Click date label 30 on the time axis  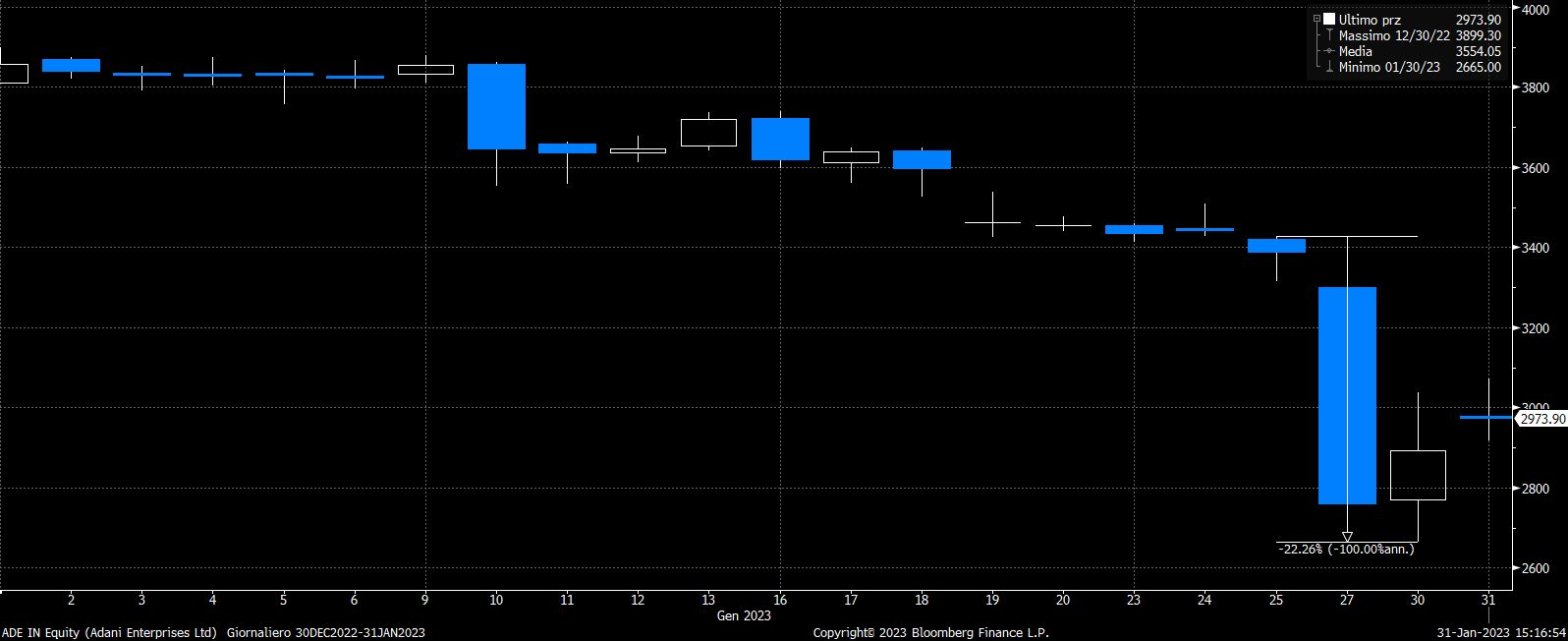(x=1418, y=600)
